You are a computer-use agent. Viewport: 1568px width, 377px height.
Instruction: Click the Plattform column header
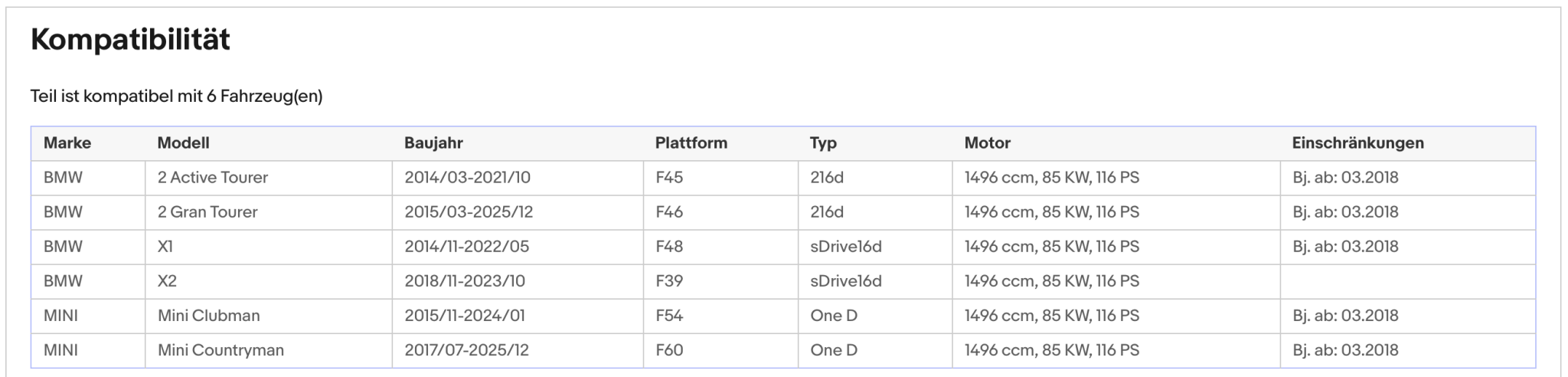691,143
